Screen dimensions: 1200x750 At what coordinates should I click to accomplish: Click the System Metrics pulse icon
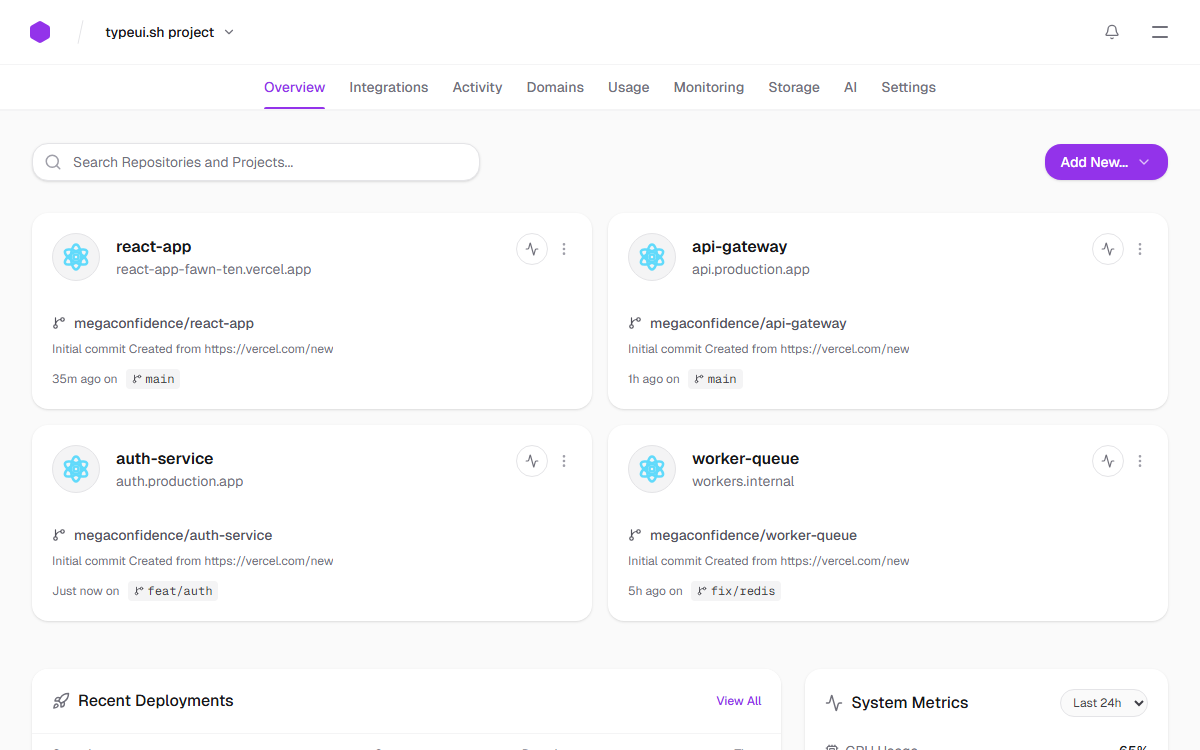tap(834, 703)
